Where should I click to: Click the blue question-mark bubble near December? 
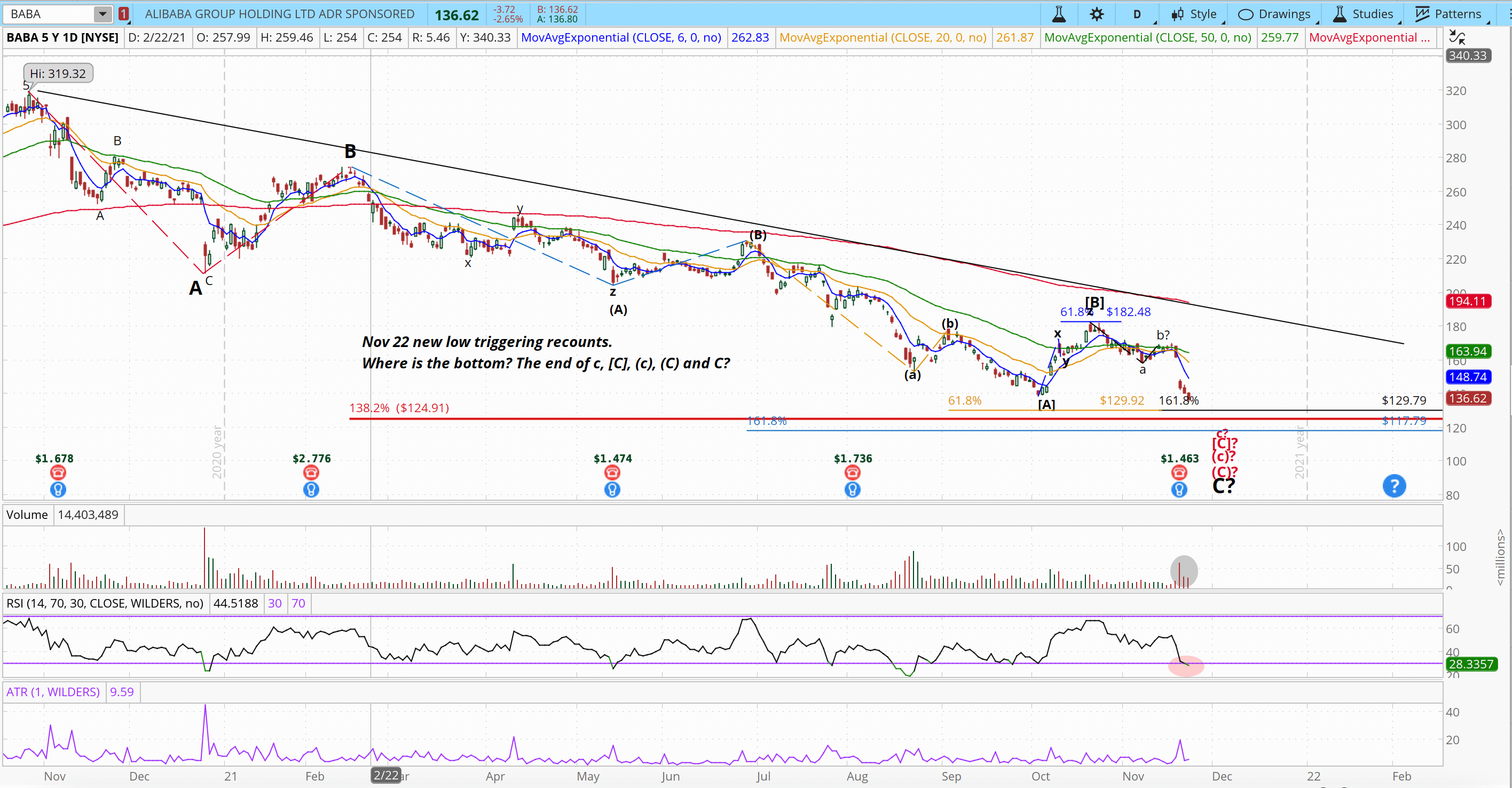(1395, 486)
